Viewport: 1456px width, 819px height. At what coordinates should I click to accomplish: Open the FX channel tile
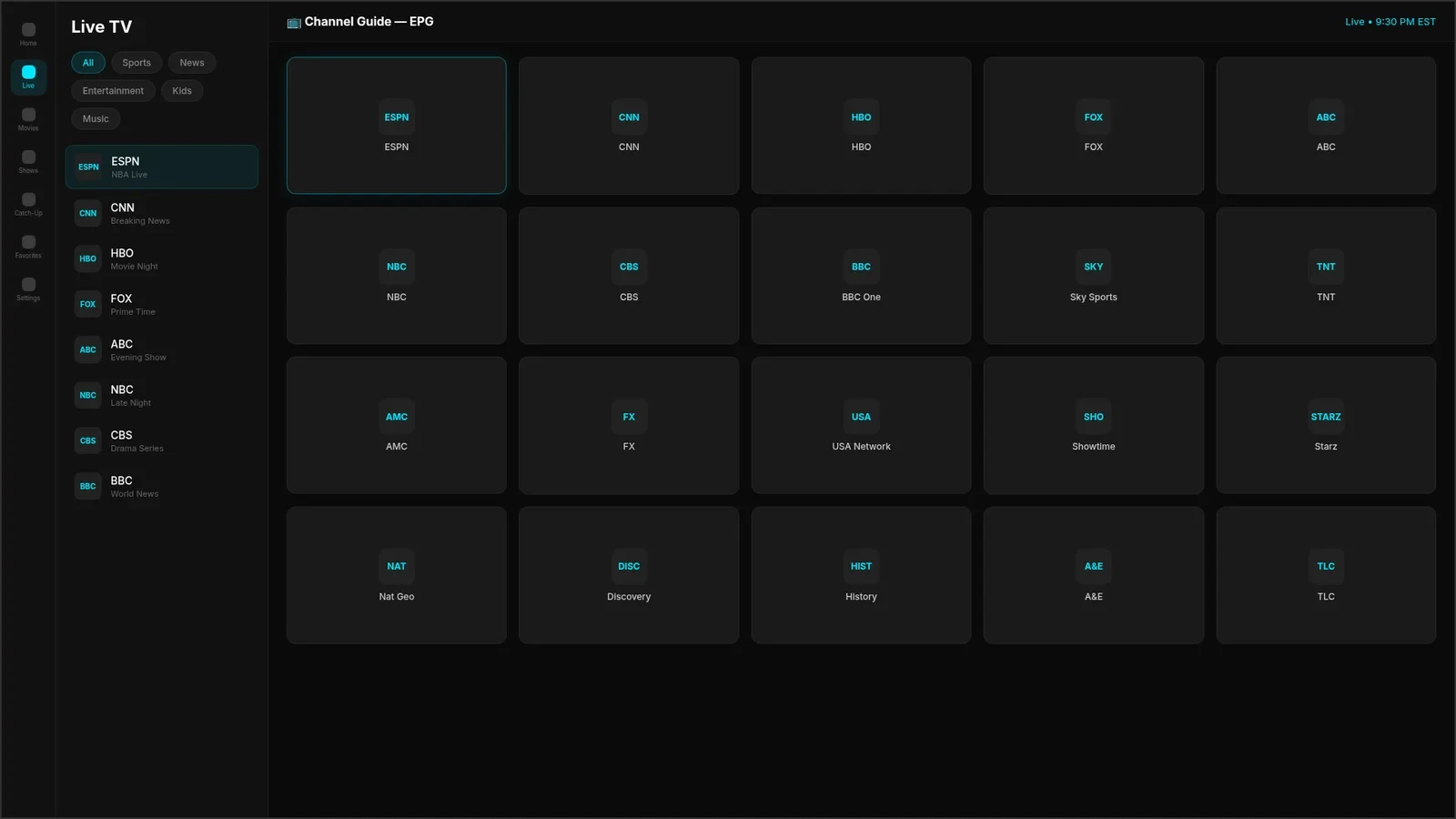pos(629,425)
